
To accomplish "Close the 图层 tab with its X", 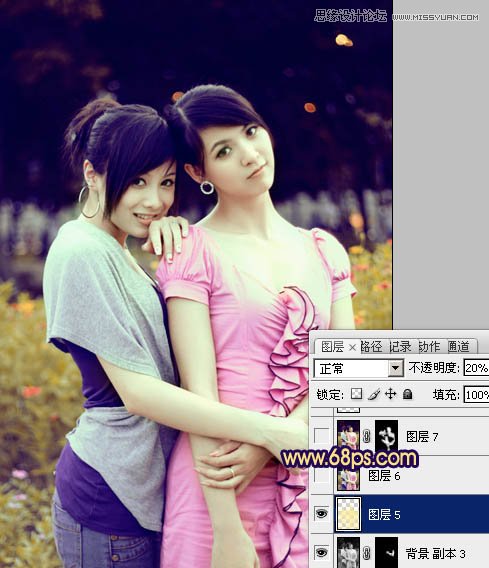I will 352,348.
